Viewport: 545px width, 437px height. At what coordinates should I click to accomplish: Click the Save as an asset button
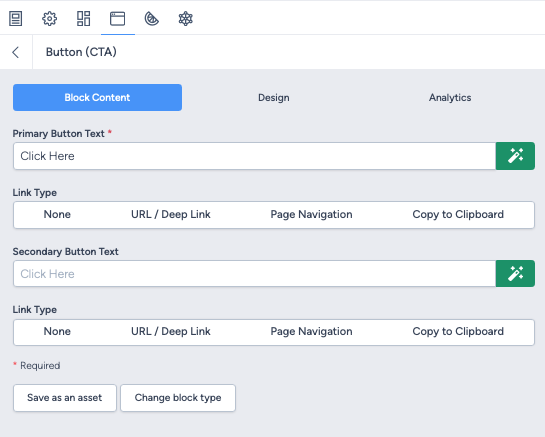click(65, 398)
